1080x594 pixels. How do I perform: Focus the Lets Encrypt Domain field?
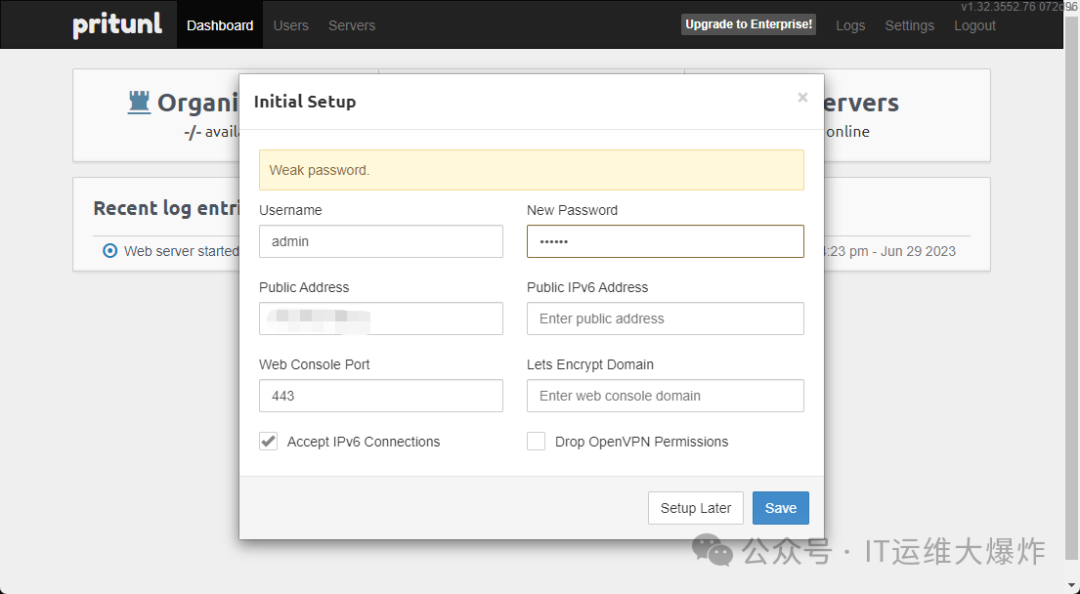[x=665, y=396]
